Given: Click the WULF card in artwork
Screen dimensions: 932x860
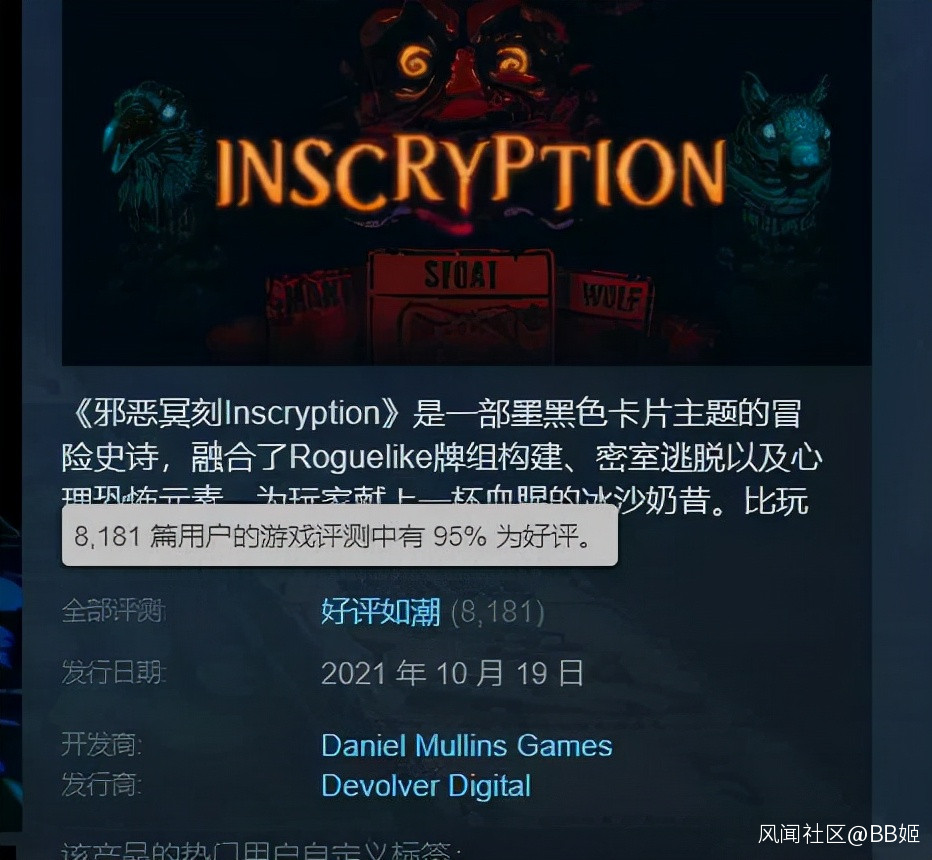Looking at the screenshot, I should click(x=612, y=297).
